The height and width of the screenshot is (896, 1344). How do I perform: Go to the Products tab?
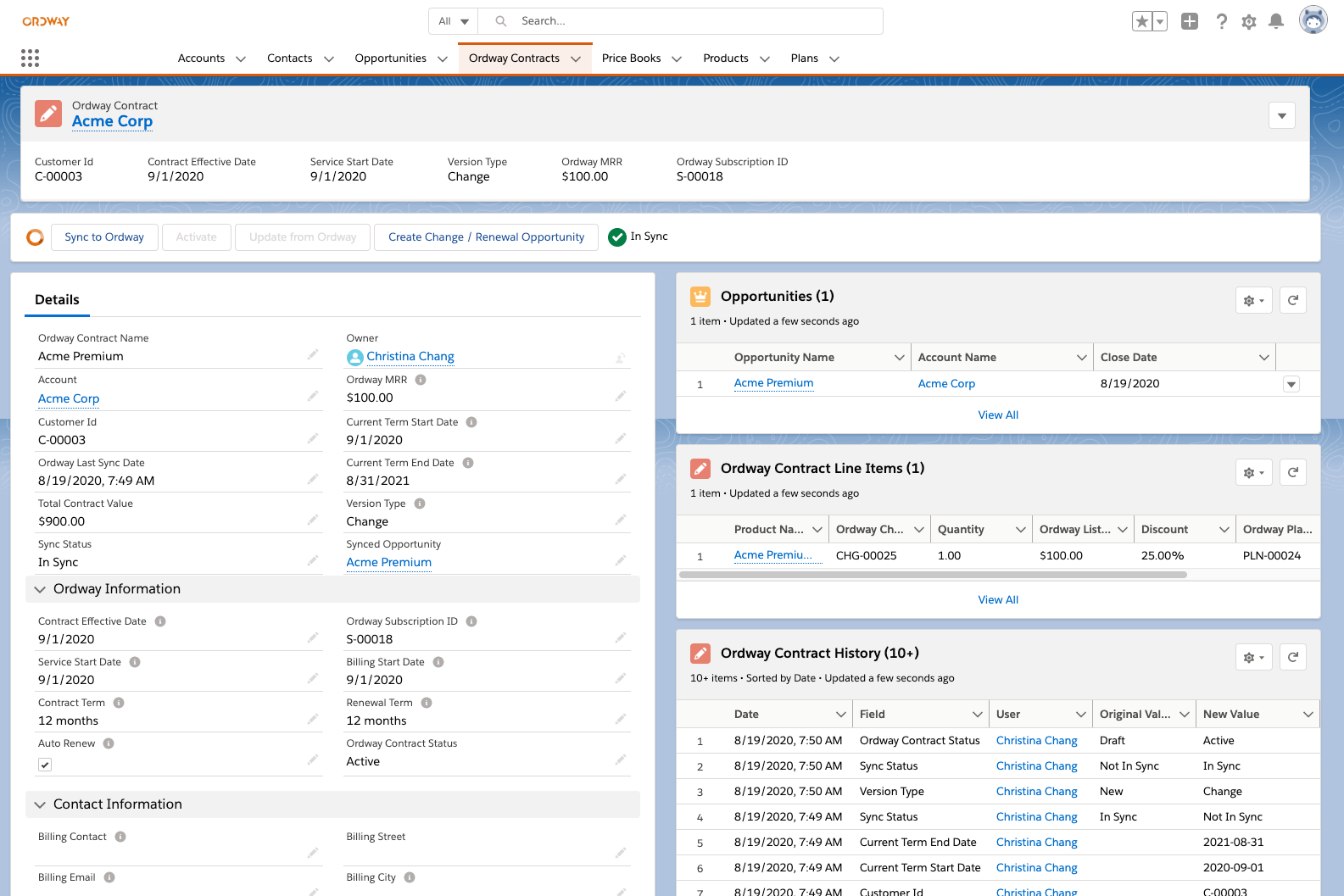[x=726, y=58]
